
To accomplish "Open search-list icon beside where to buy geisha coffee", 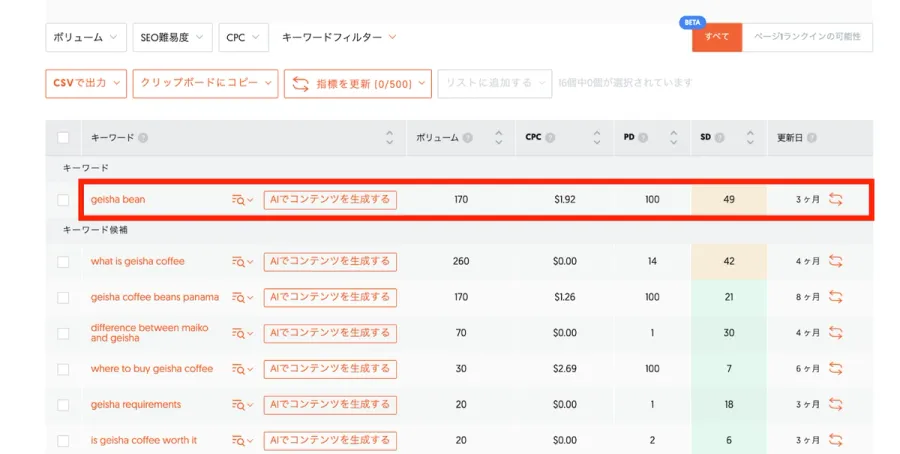I will 242,369.
